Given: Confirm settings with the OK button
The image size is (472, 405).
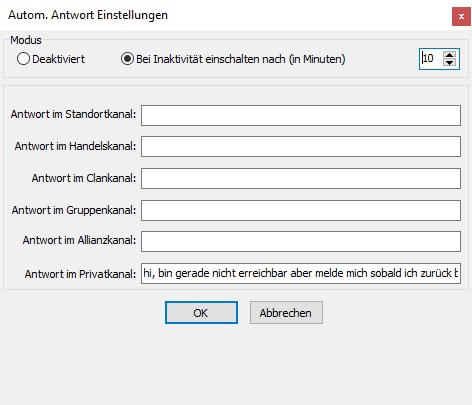Looking at the screenshot, I should 201,313.
